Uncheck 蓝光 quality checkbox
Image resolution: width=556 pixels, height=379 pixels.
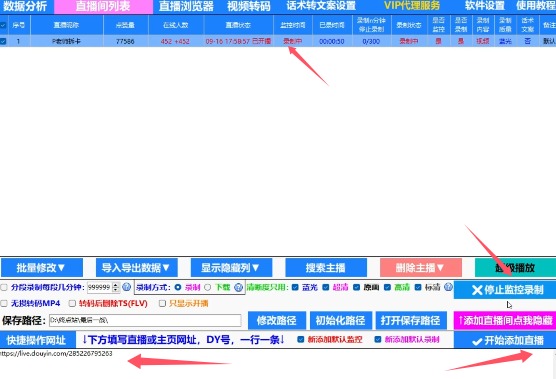[x=295, y=287]
